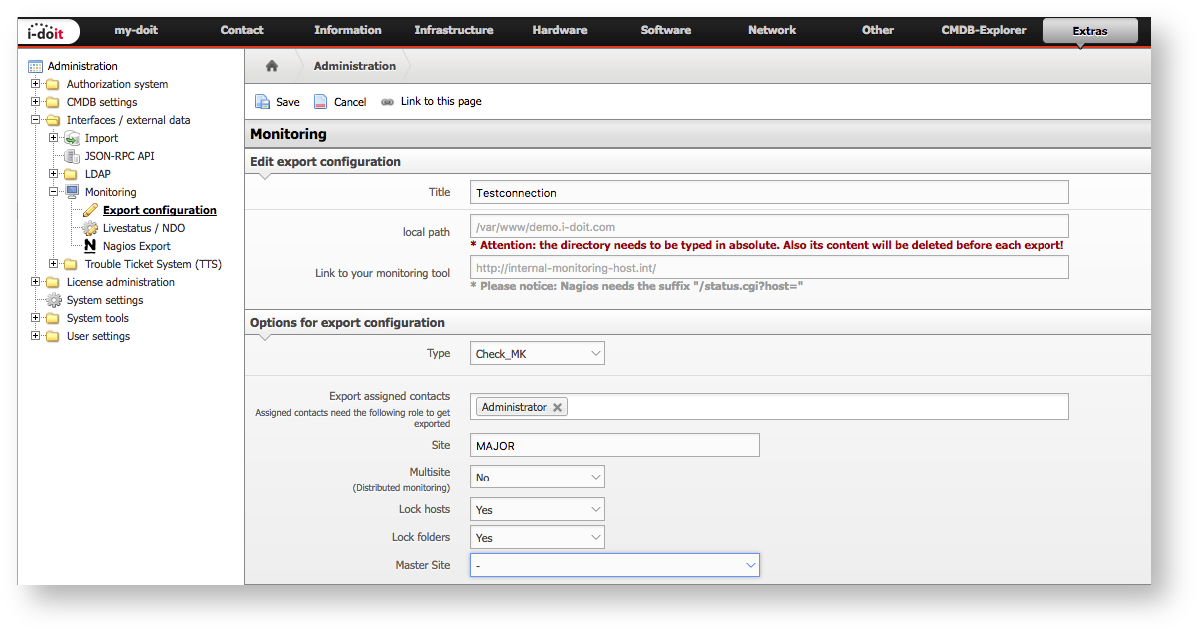Click the Cancel document icon

click(320, 102)
